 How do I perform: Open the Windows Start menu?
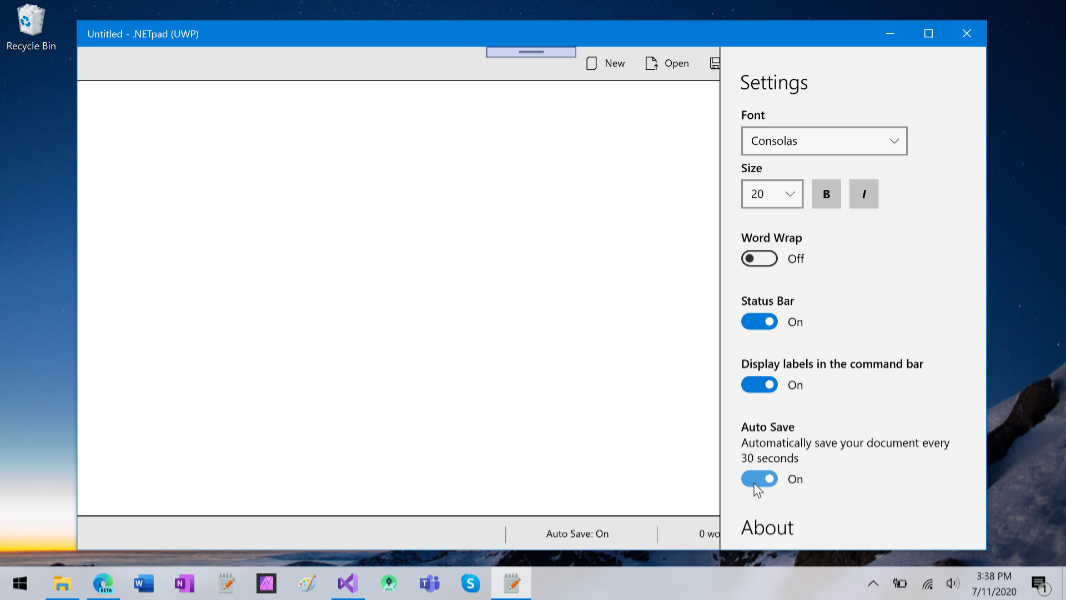(20, 583)
